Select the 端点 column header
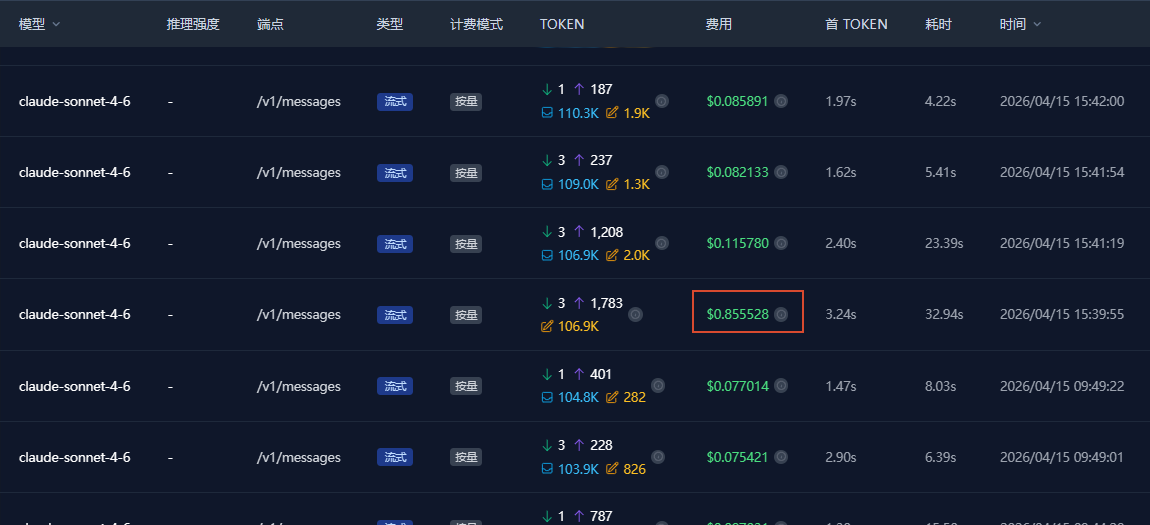 coord(271,24)
